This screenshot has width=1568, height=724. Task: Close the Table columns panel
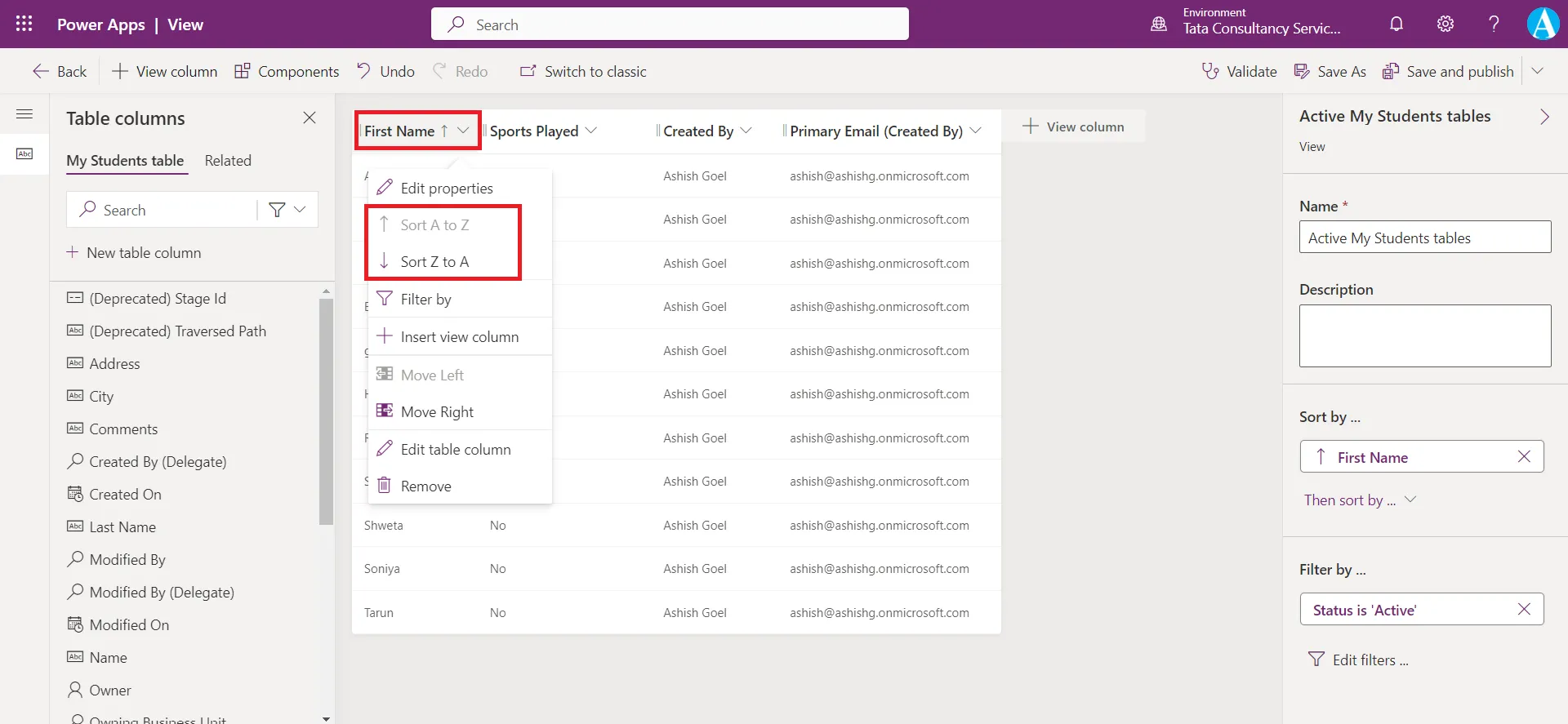[310, 118]
